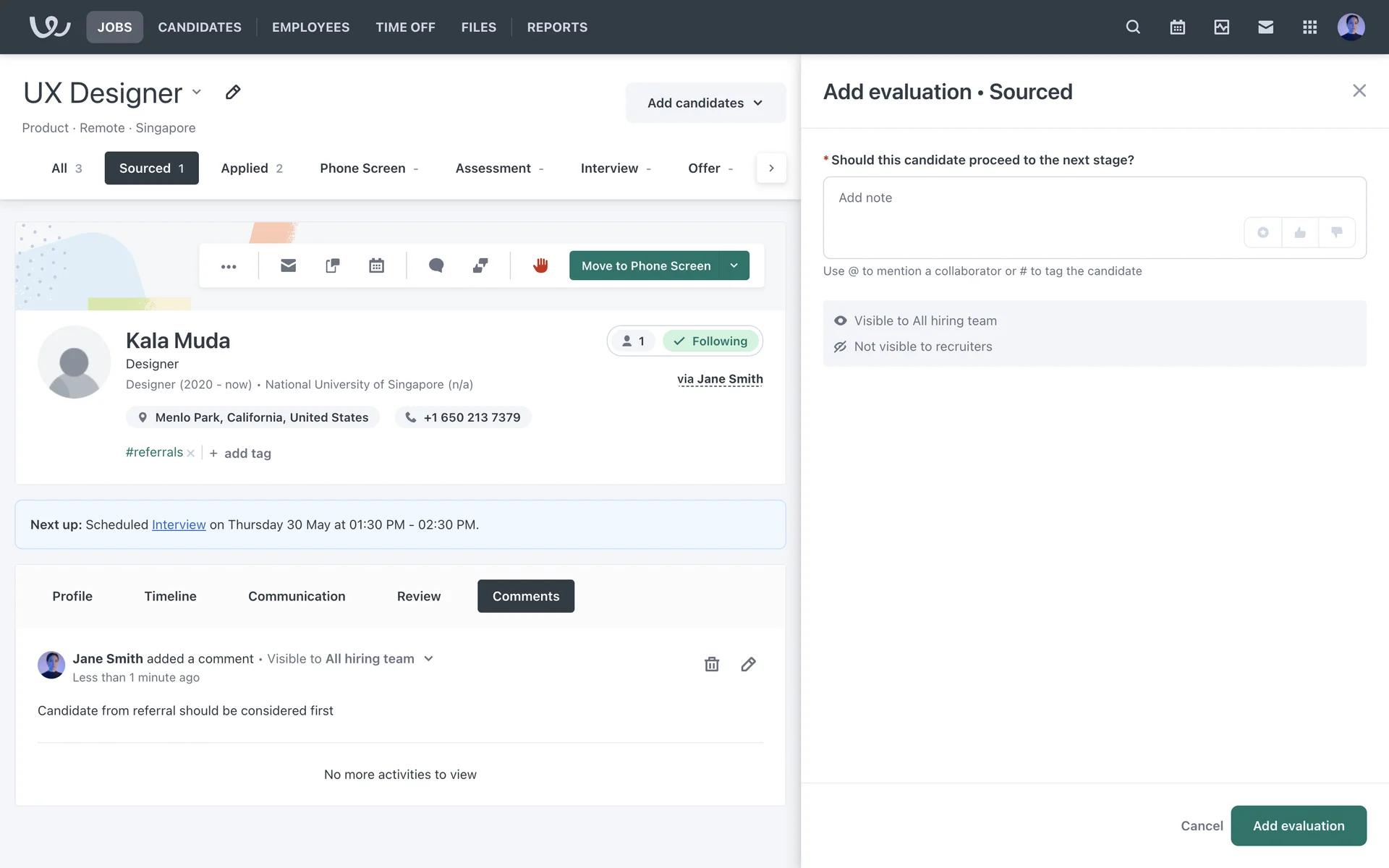Toggle the Following candidate button

coord(710,341)
